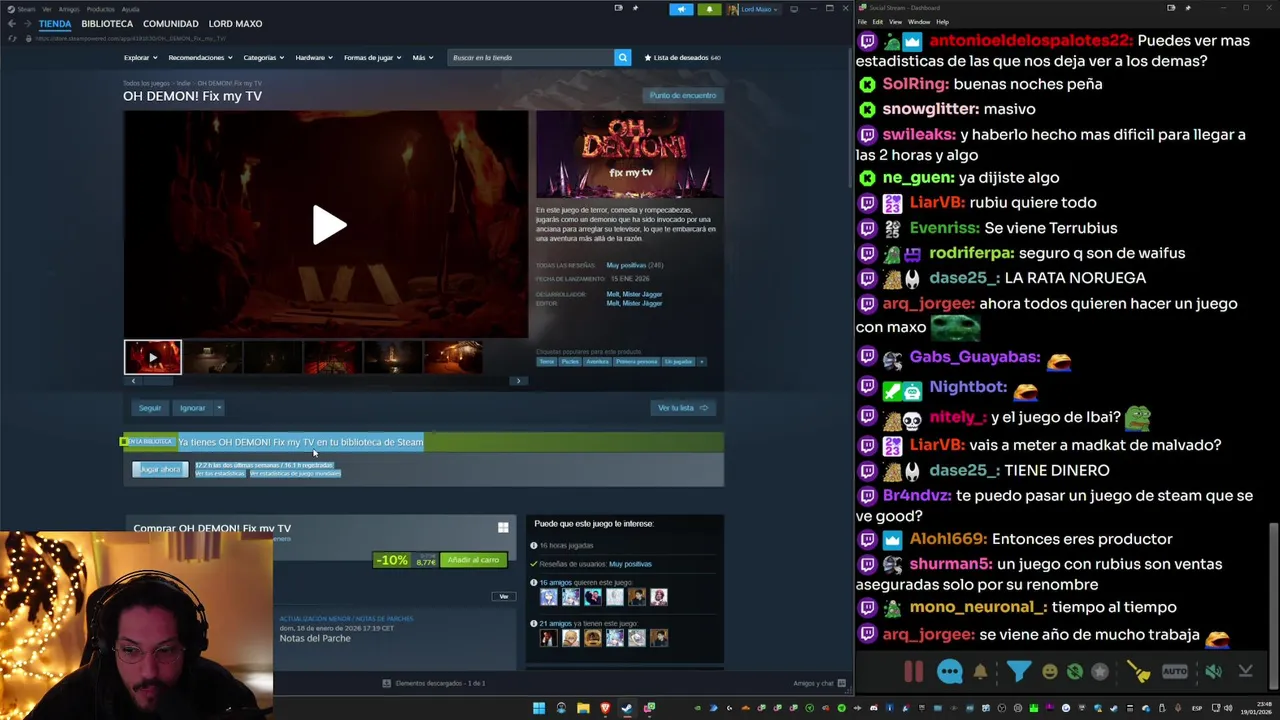1280x720 pixels.
Task: Switch to the COMUNIDAD tab
Action: pos(171,24)
